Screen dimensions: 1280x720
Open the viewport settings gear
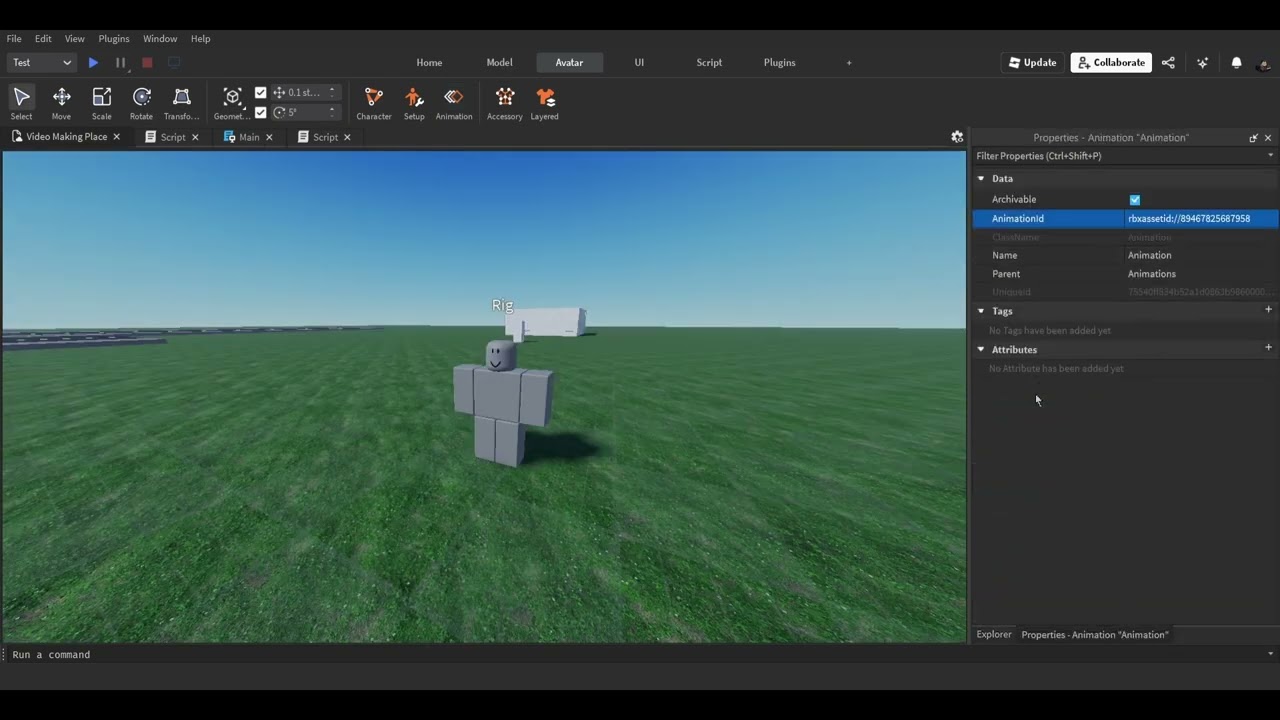click(x=957, y=137)
